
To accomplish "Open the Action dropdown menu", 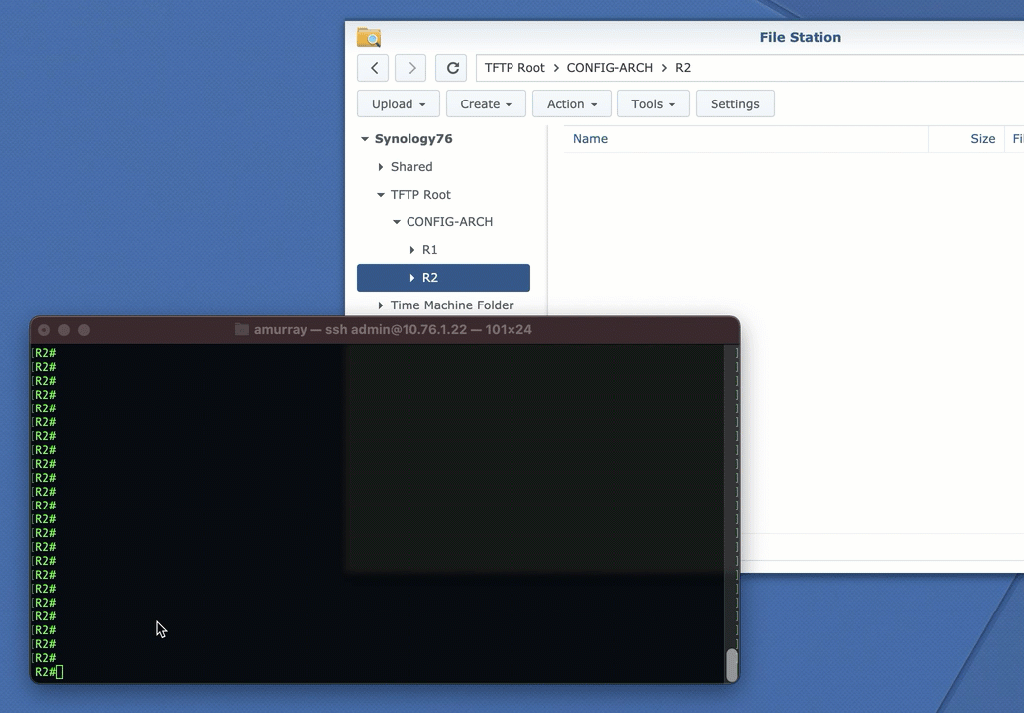I will [572, 104].
